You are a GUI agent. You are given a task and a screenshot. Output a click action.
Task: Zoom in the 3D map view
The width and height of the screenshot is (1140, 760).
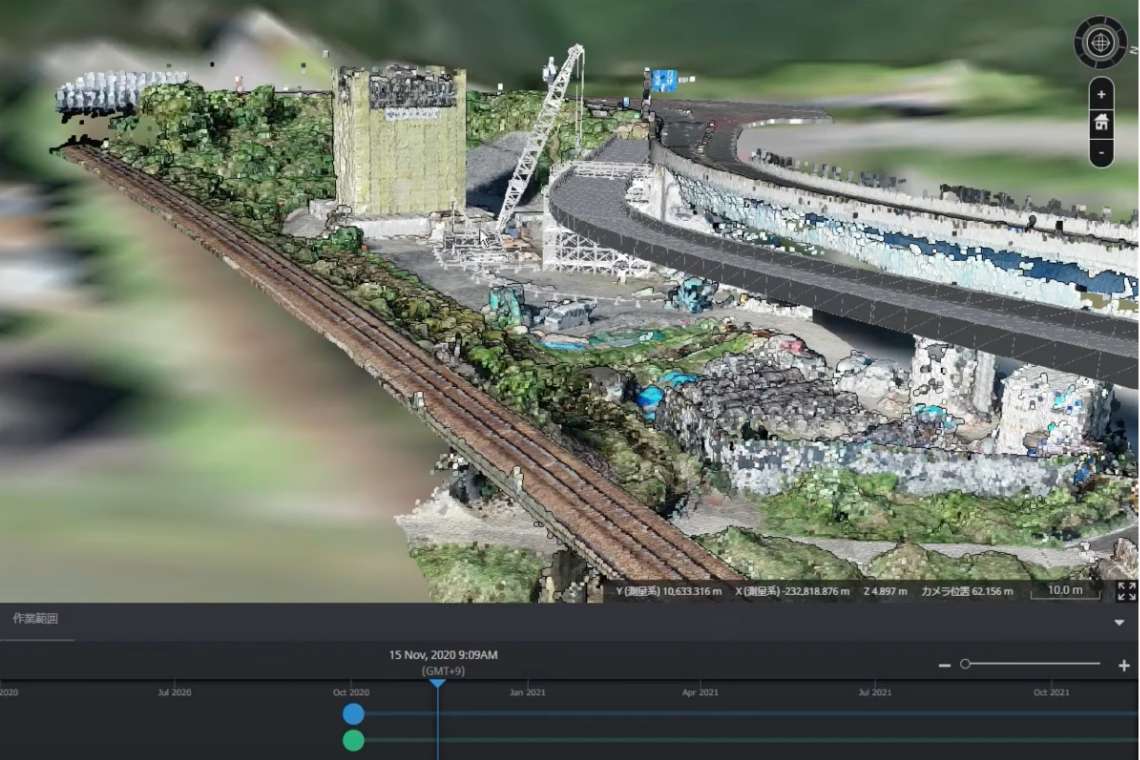click(x=1101, y=94)
